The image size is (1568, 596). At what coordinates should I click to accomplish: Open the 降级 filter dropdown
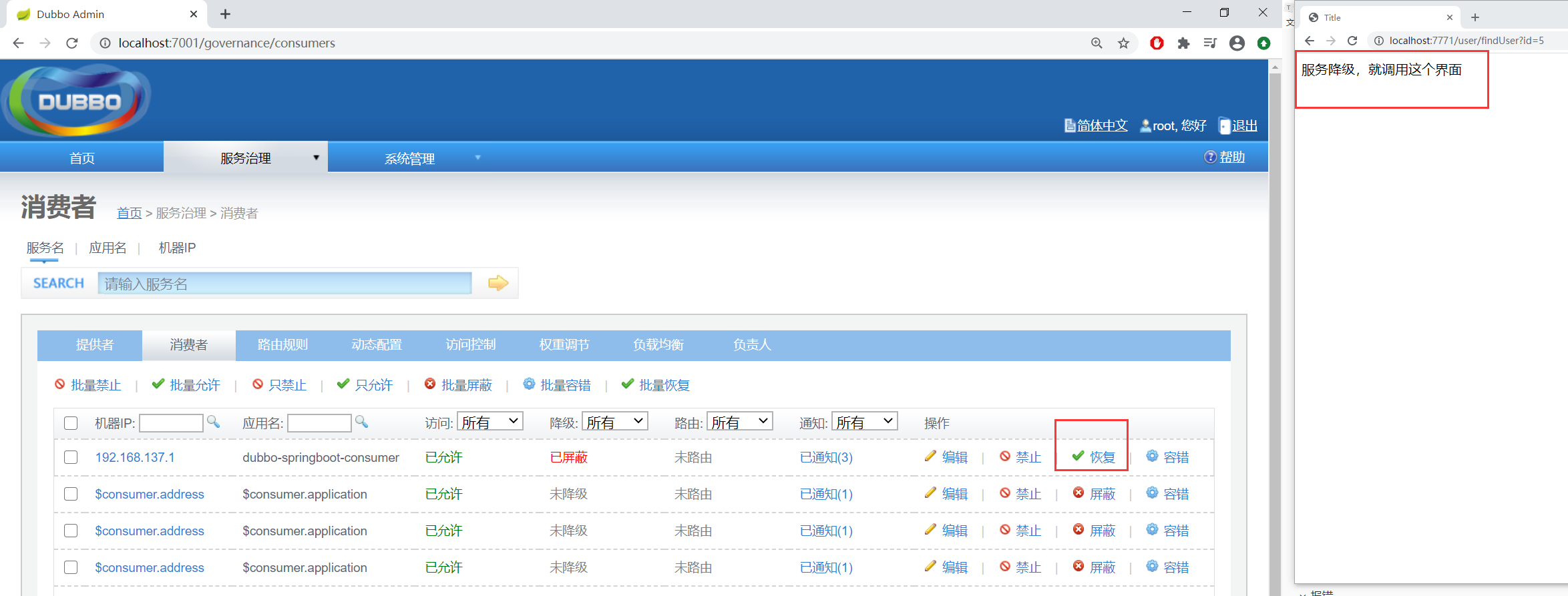pyautogui.click(x=615, y=422)
